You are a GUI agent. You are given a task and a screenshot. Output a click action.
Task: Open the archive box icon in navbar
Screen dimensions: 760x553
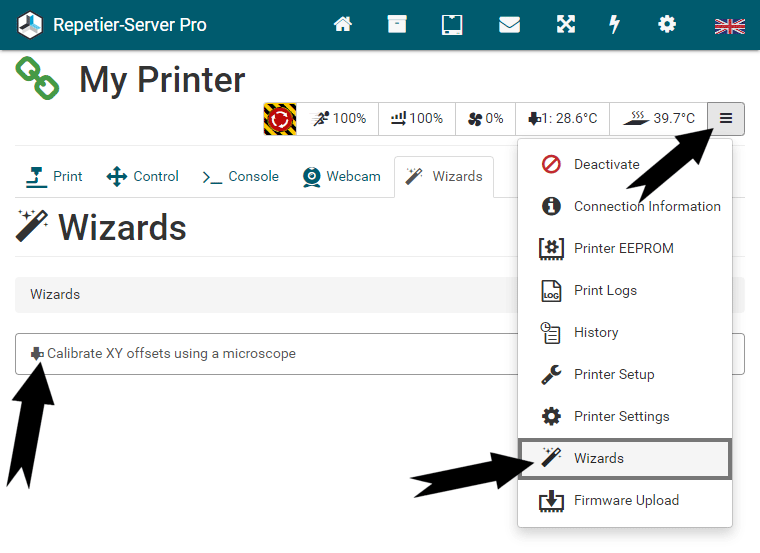click(x=397, y=25)
